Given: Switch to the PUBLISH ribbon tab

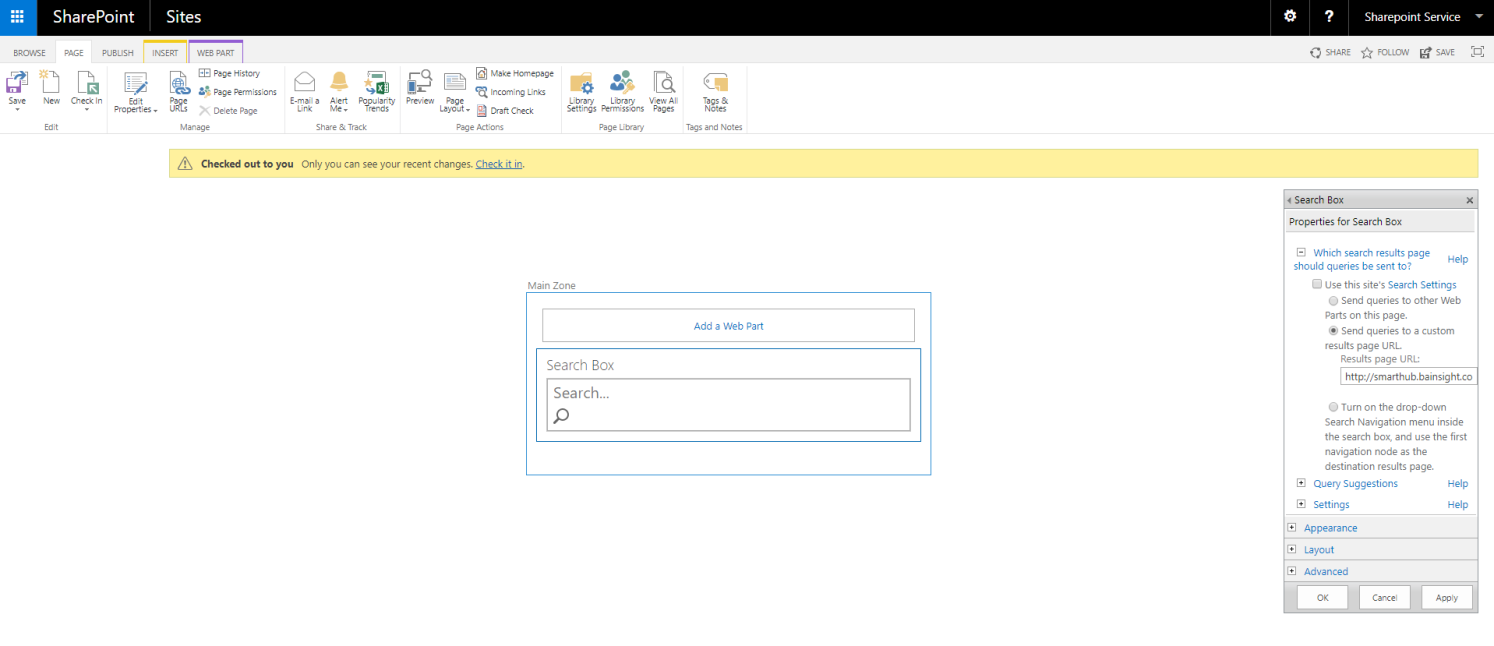Looking at the screenshot, I should pos(117,53).
